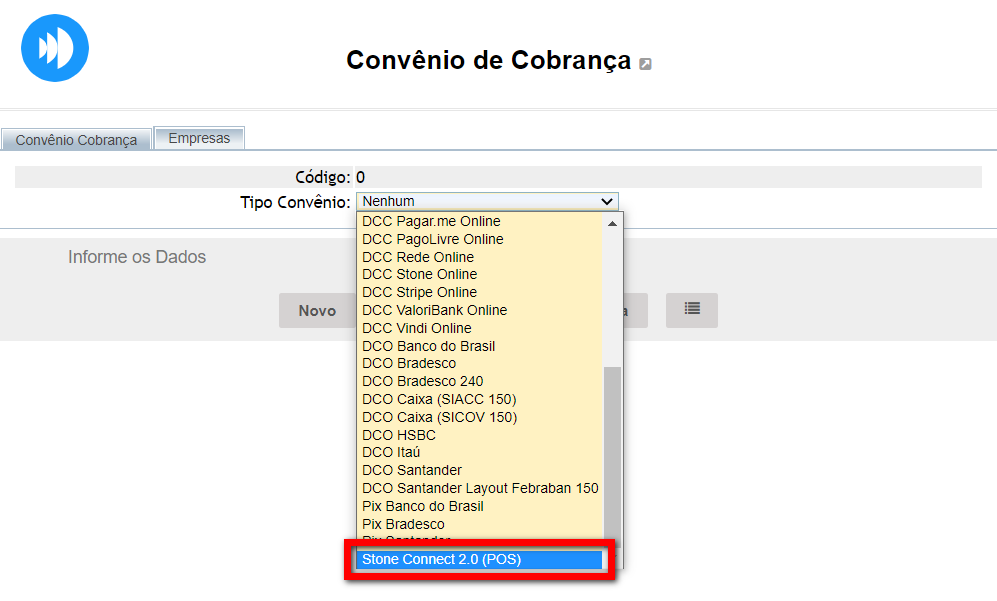Select the Convênio Cobrança tab
The image size is (997, 601).
coord(76,140)
